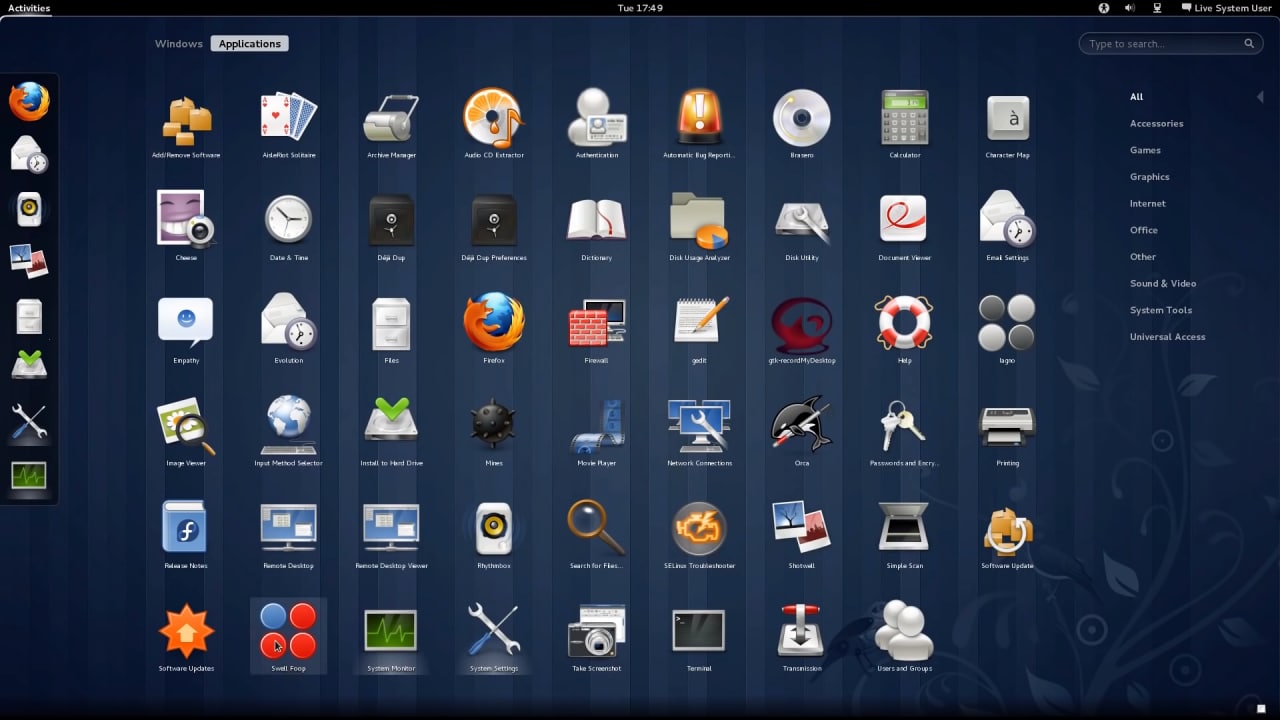Viewport: 1280px width, 720px height.
Task: Select the Internet category
Action: 1148,204
